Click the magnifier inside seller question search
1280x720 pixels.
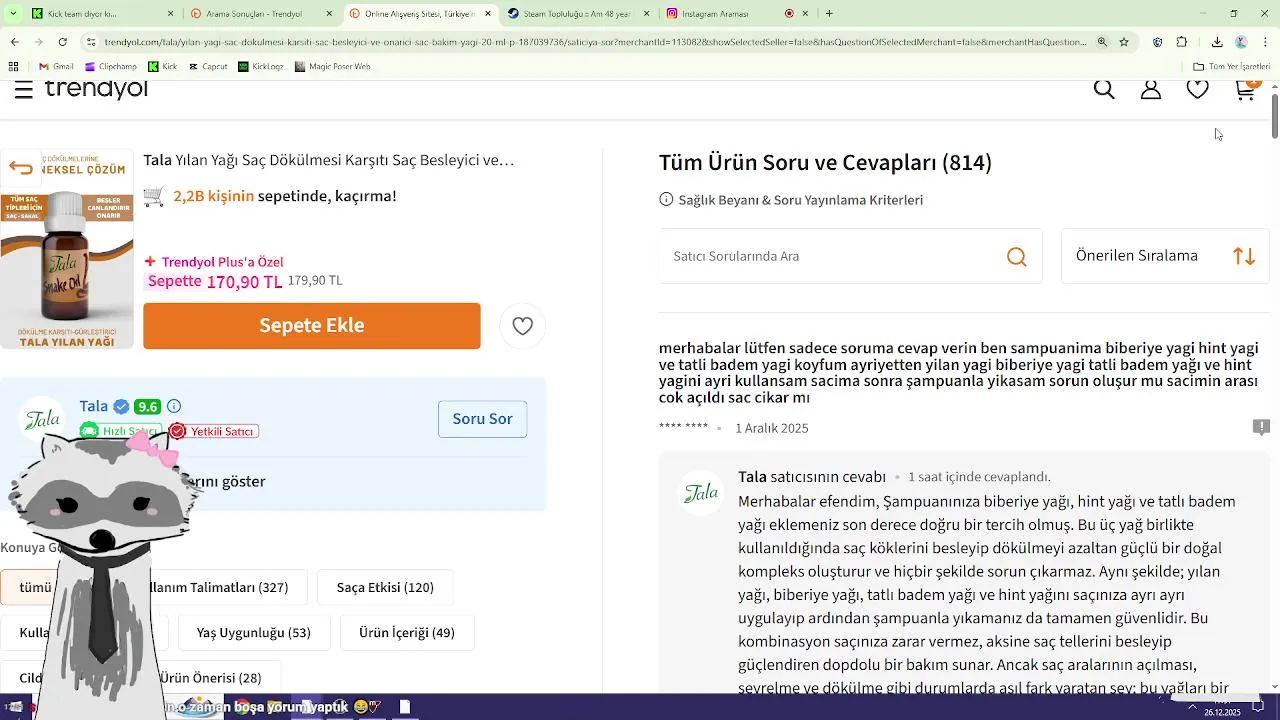[1017, 257]
